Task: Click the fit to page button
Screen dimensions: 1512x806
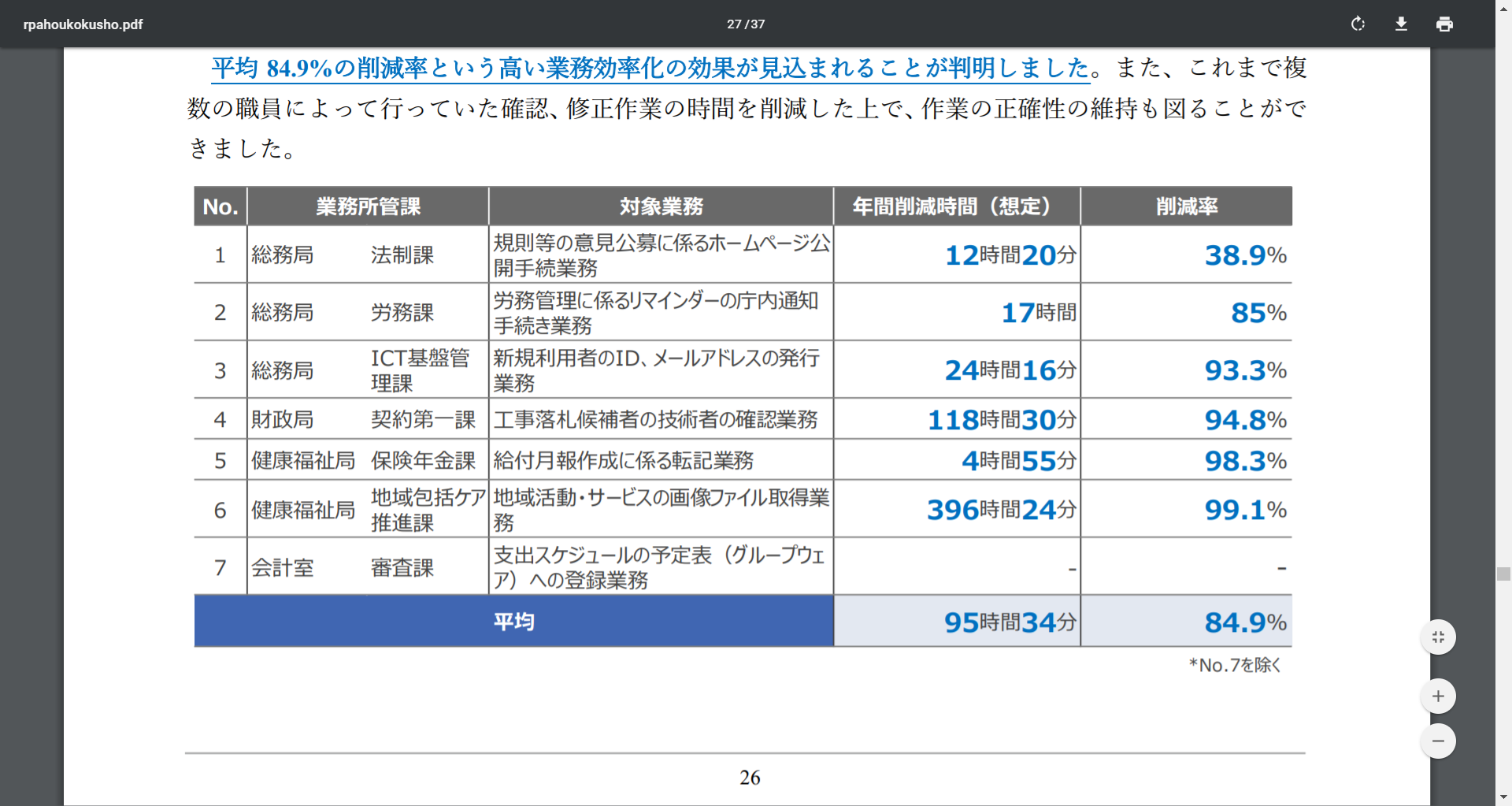Action: [x=1438, y=637]
